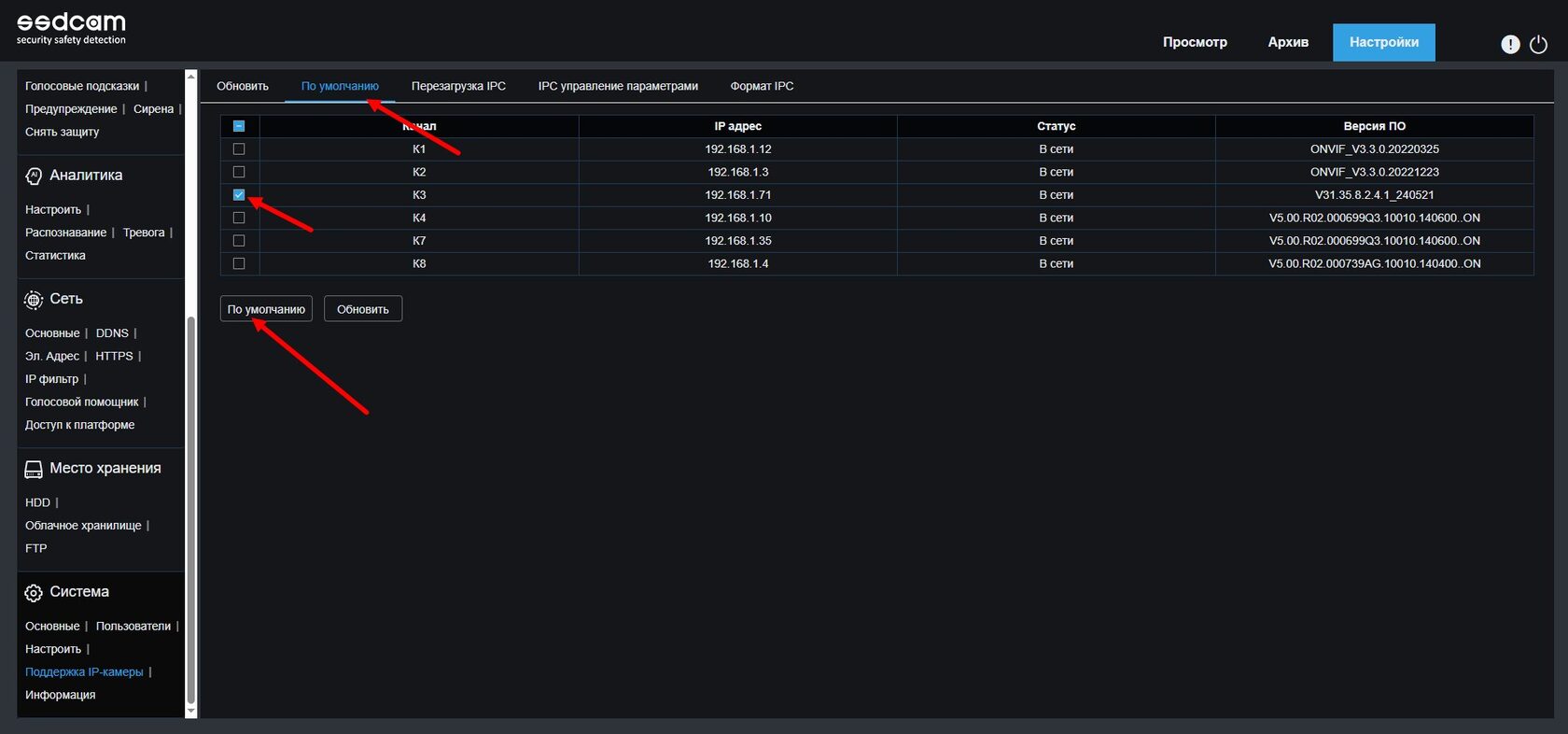Click the IP адрес column header
This screenshot has height=734, width=1568.
pyautogui.click(x=738, y=126)
